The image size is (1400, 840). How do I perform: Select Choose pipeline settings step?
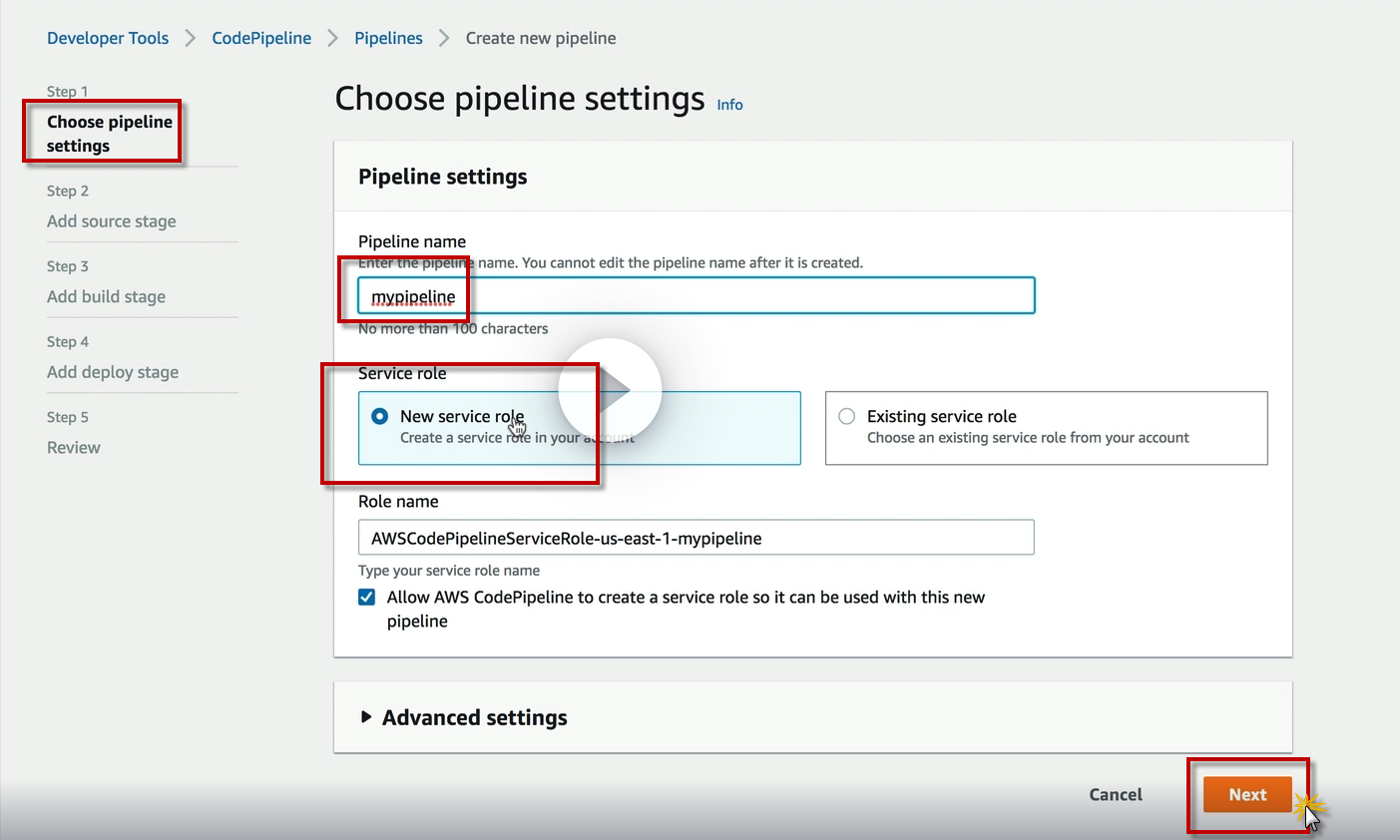point(109,134)
